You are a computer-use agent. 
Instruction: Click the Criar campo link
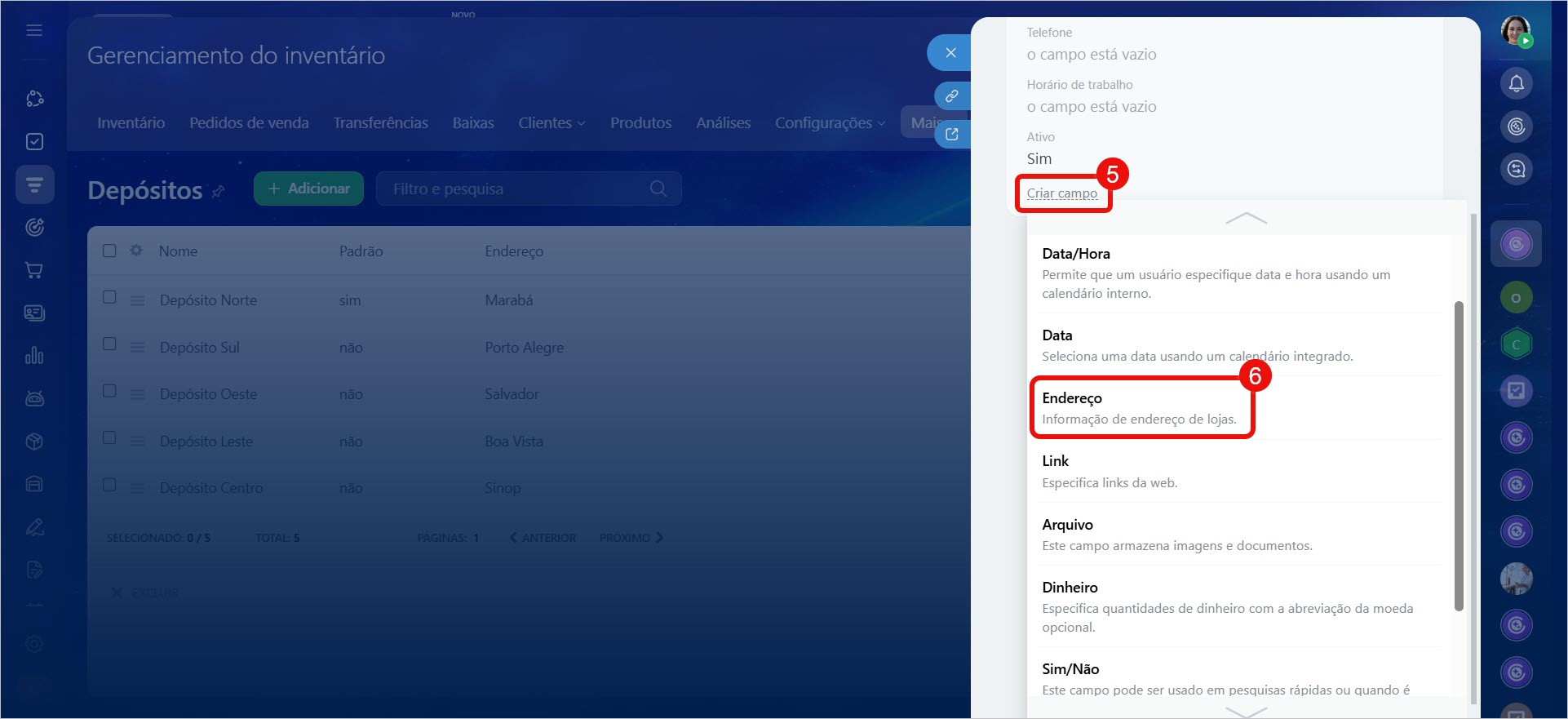pyautogui.click(x=1061, y=193)
